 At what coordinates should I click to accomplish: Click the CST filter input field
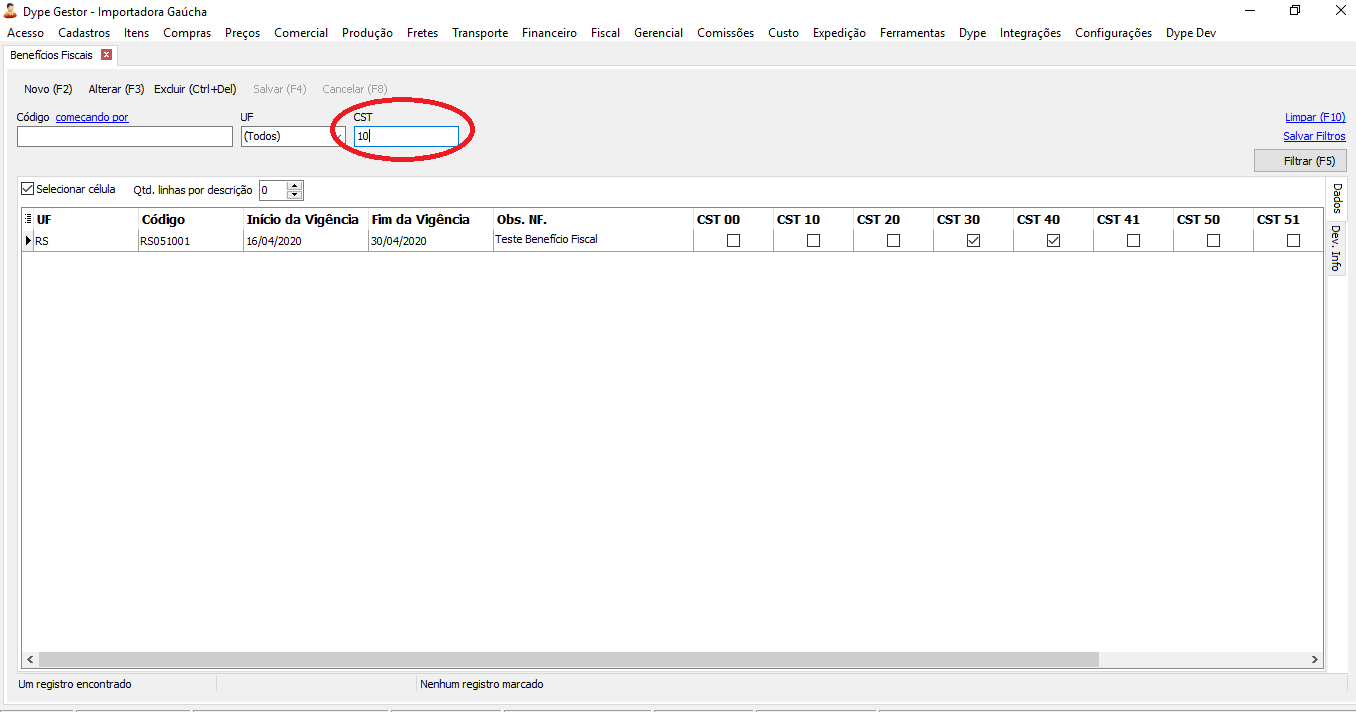406,136
